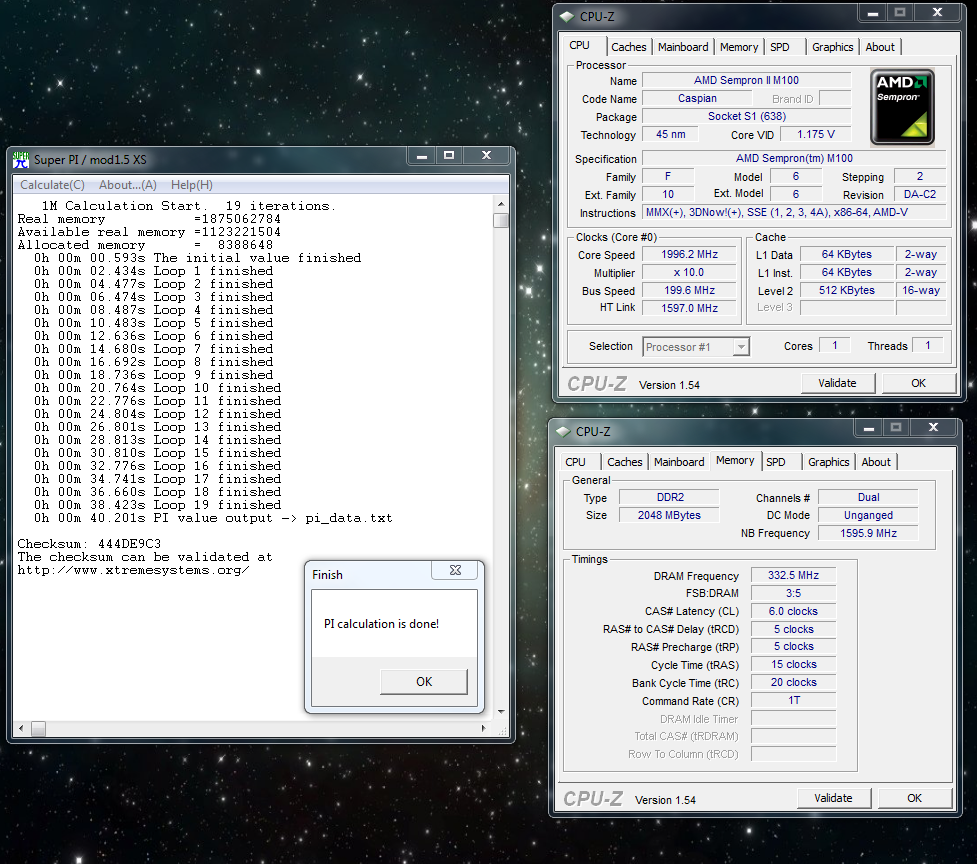The height and width of the screenshot is (864, 977).
Task: Click OK in top CPU-Z window
Action: point(918,383)
